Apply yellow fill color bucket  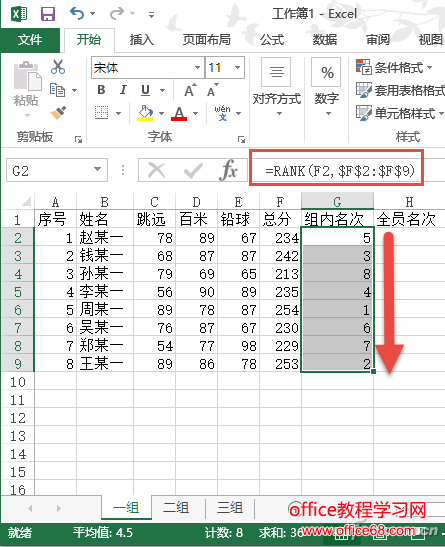[145, 113]
